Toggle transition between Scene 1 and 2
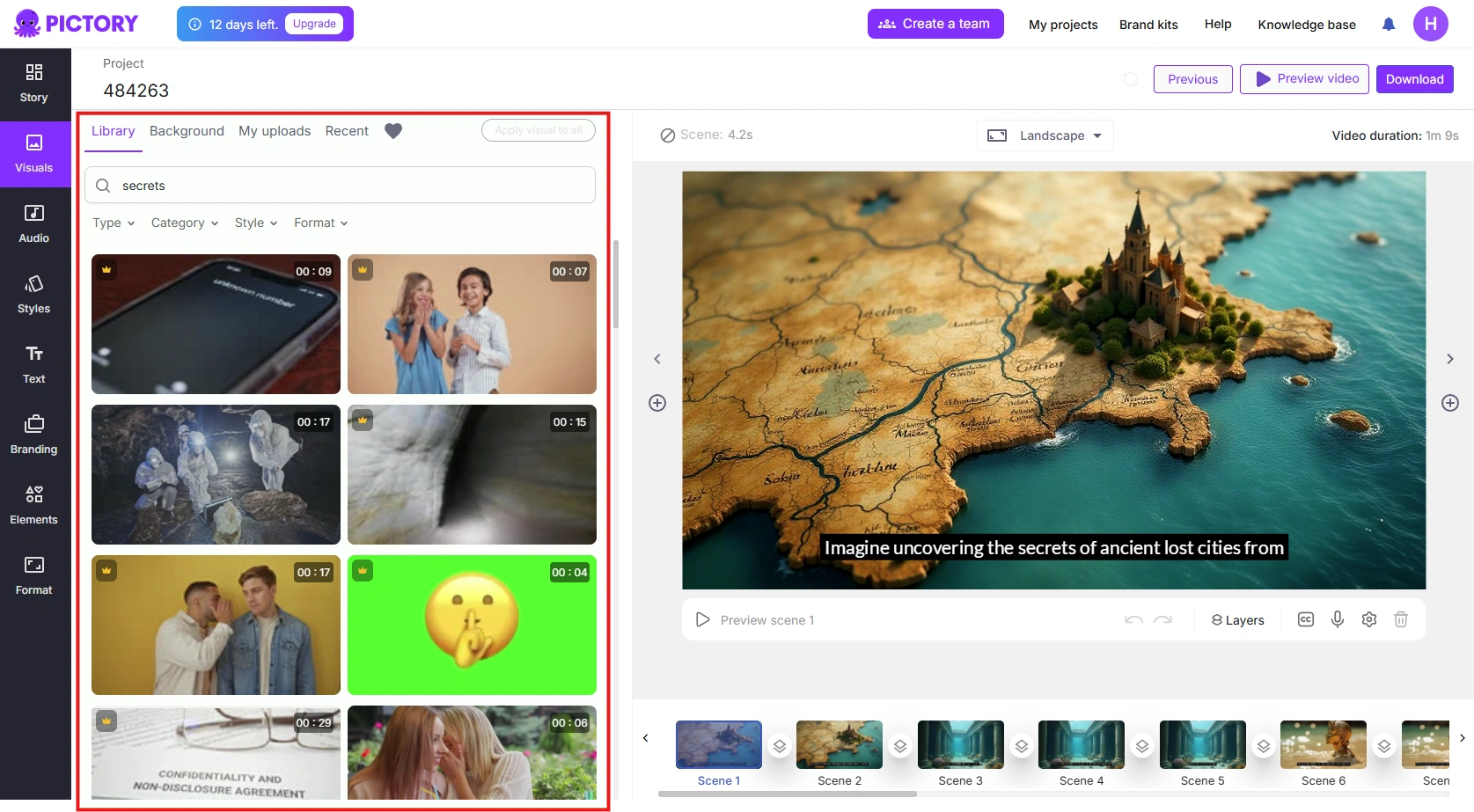1474x812 pixels. click(x=779, y=746)
